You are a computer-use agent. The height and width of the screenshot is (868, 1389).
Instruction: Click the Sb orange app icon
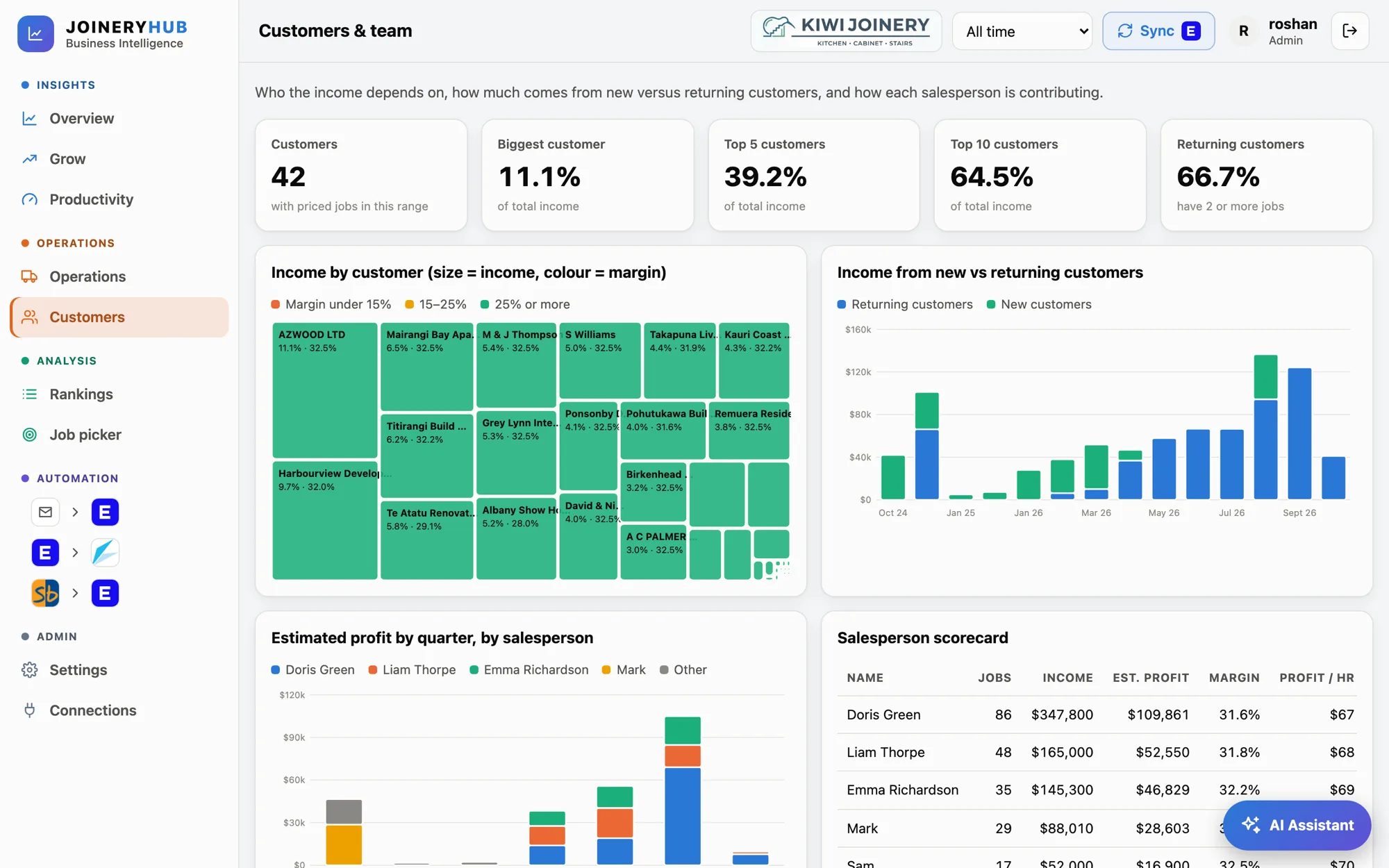(45, 594)
